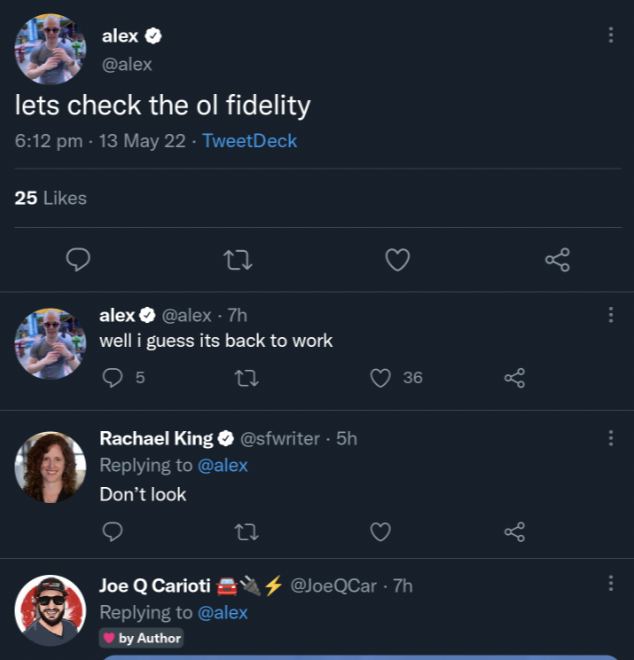The height and width of the screenshot is (660, 634).
Task: Open the TweetDeck source link
Action: coord(249,141)
